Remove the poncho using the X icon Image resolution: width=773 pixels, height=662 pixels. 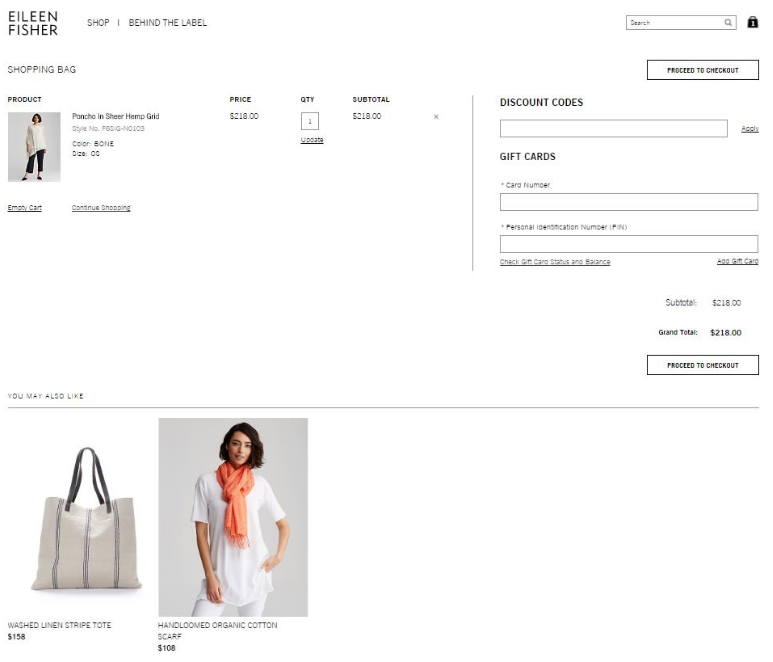(436, 117)
